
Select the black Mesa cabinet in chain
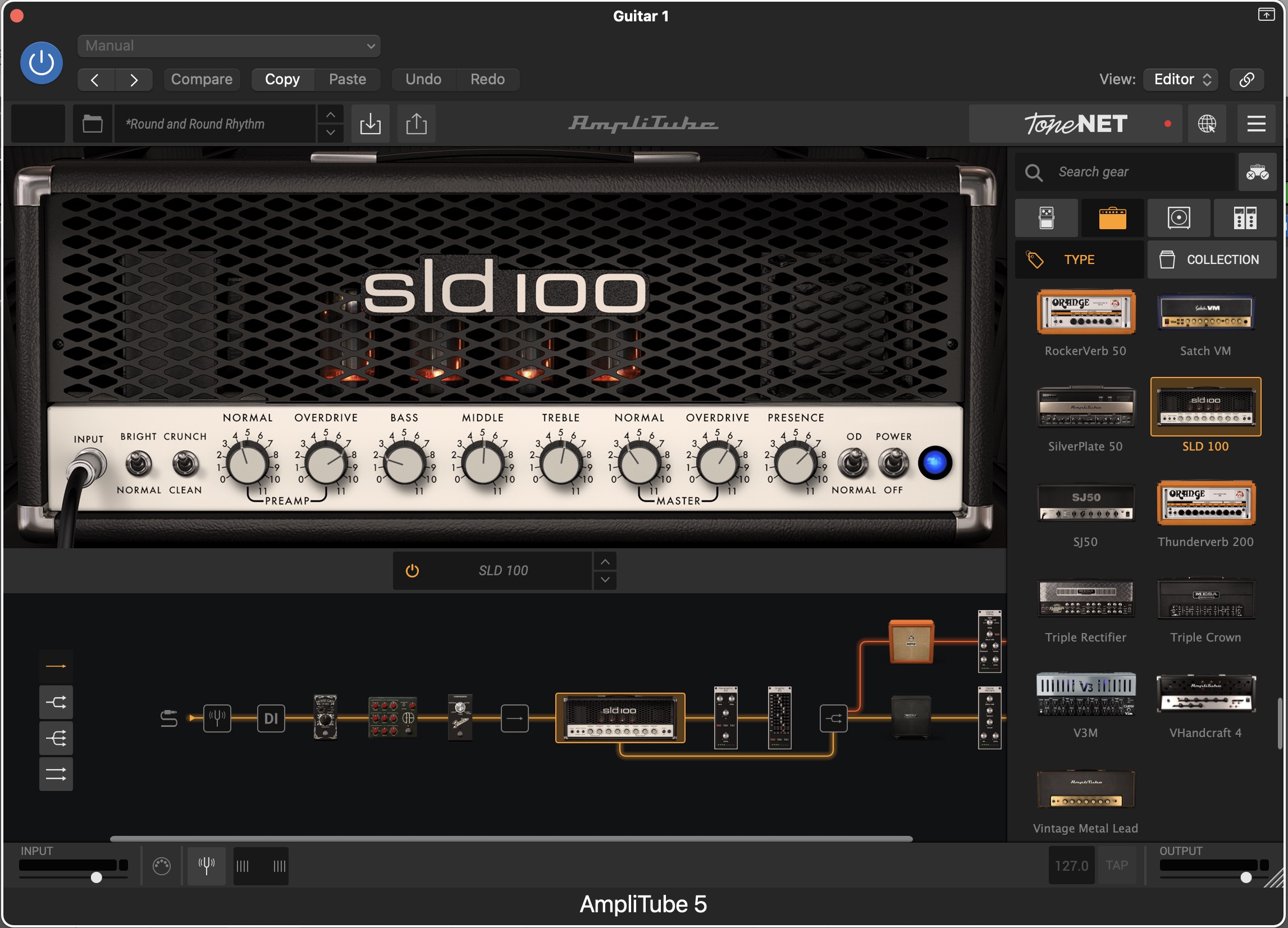tap(911, 717)
